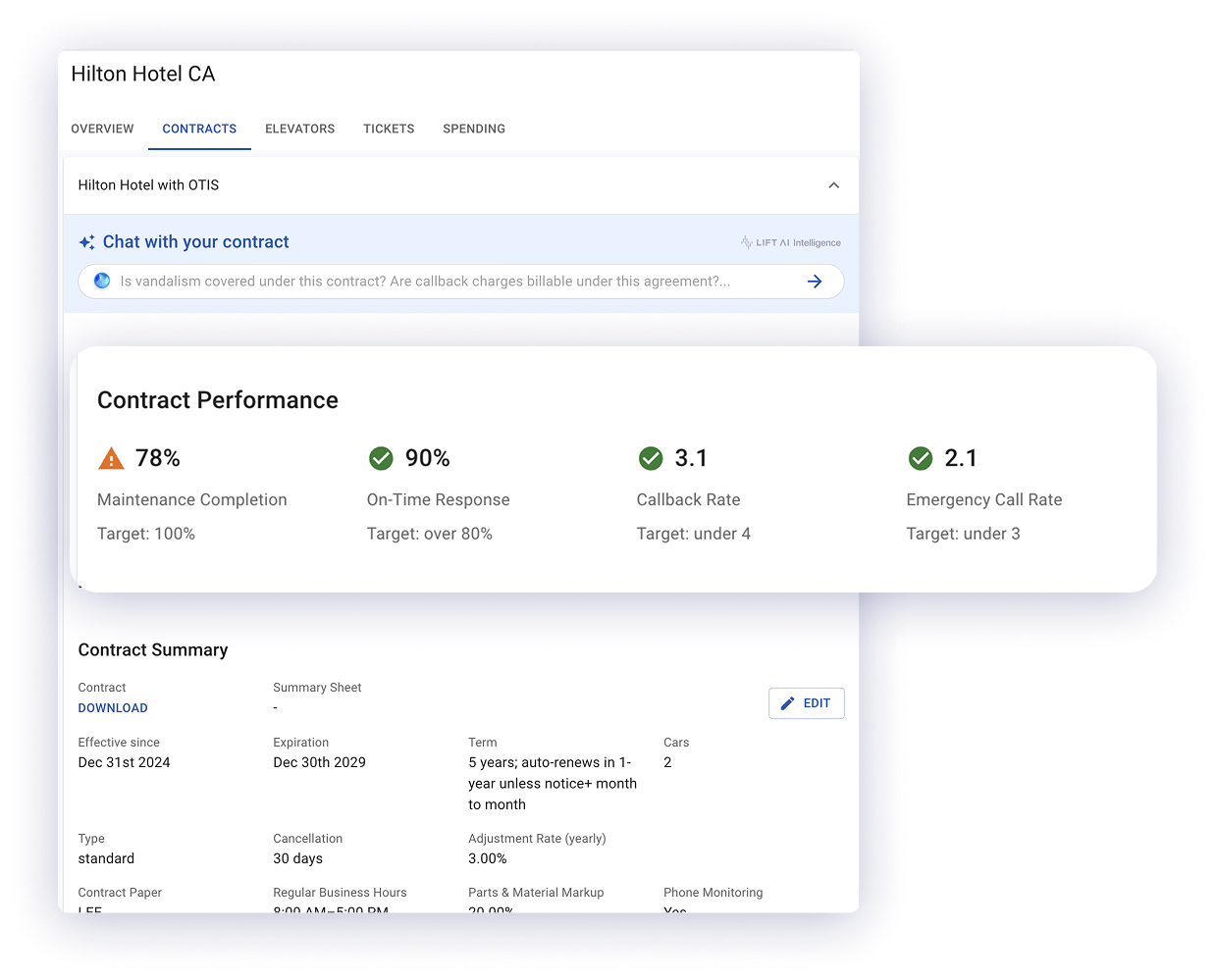Click the Maintenance Completion label
The image size is (1216, 980).
[x=192, y=500]
